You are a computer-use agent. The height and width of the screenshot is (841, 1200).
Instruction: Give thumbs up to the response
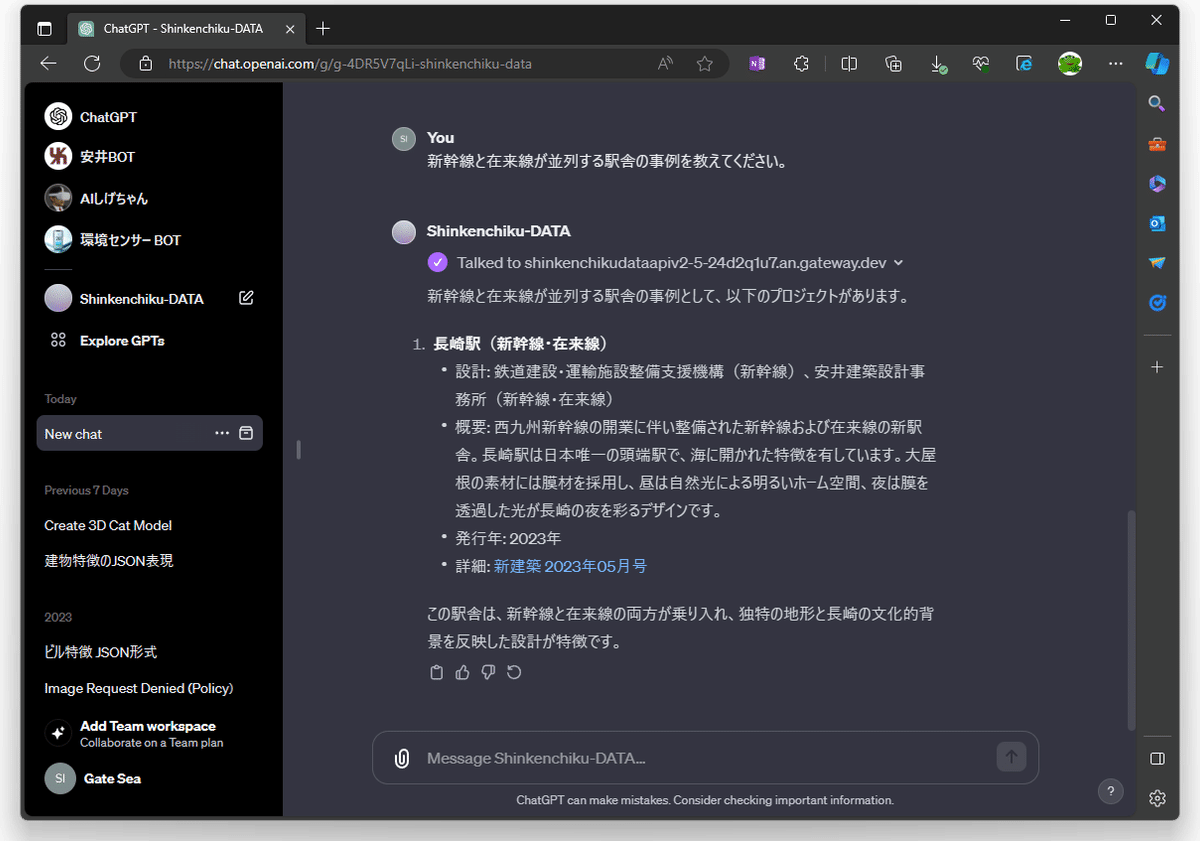pos(462,672)
